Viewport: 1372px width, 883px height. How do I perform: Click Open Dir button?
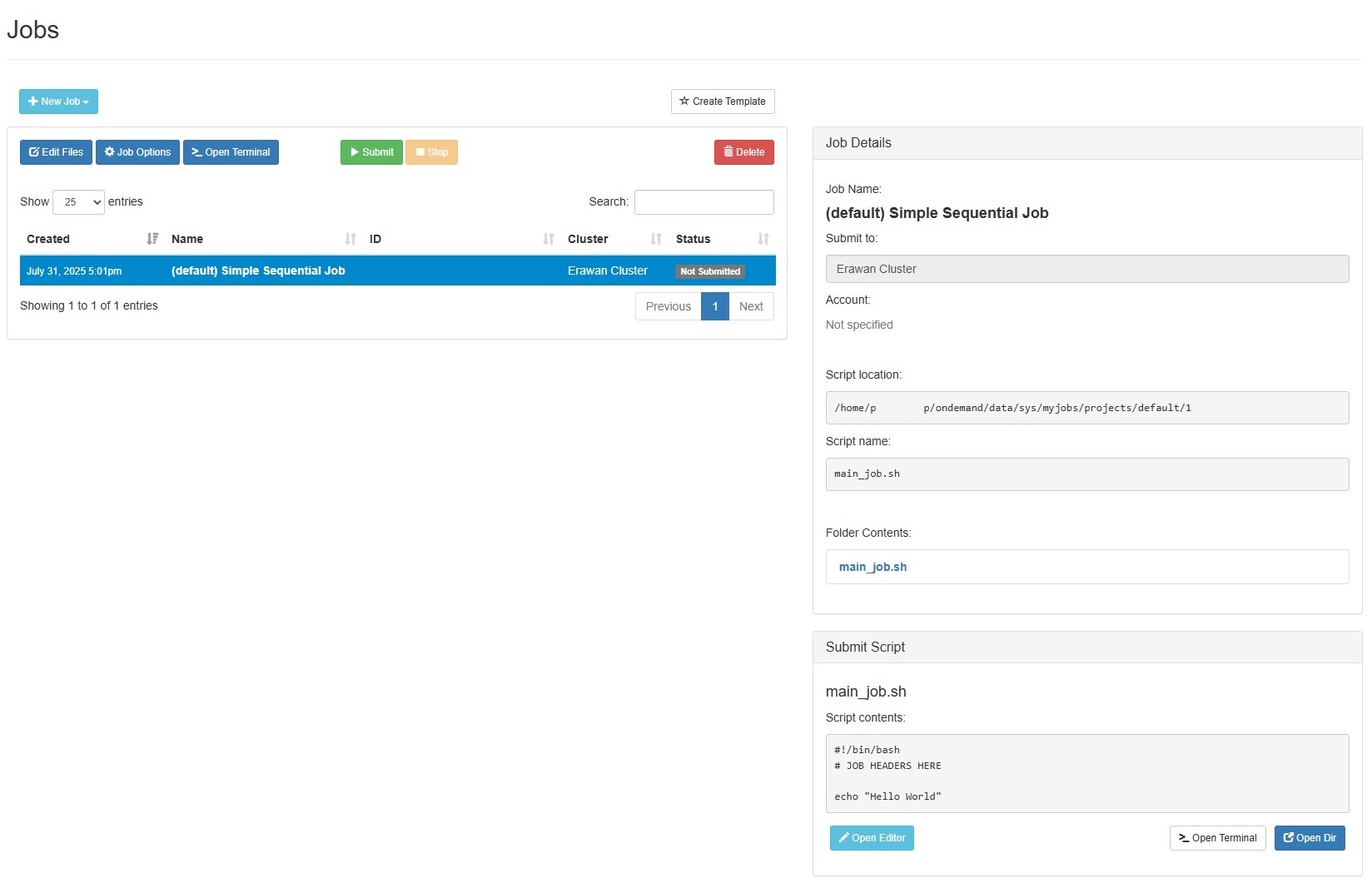click(1309, 838)
